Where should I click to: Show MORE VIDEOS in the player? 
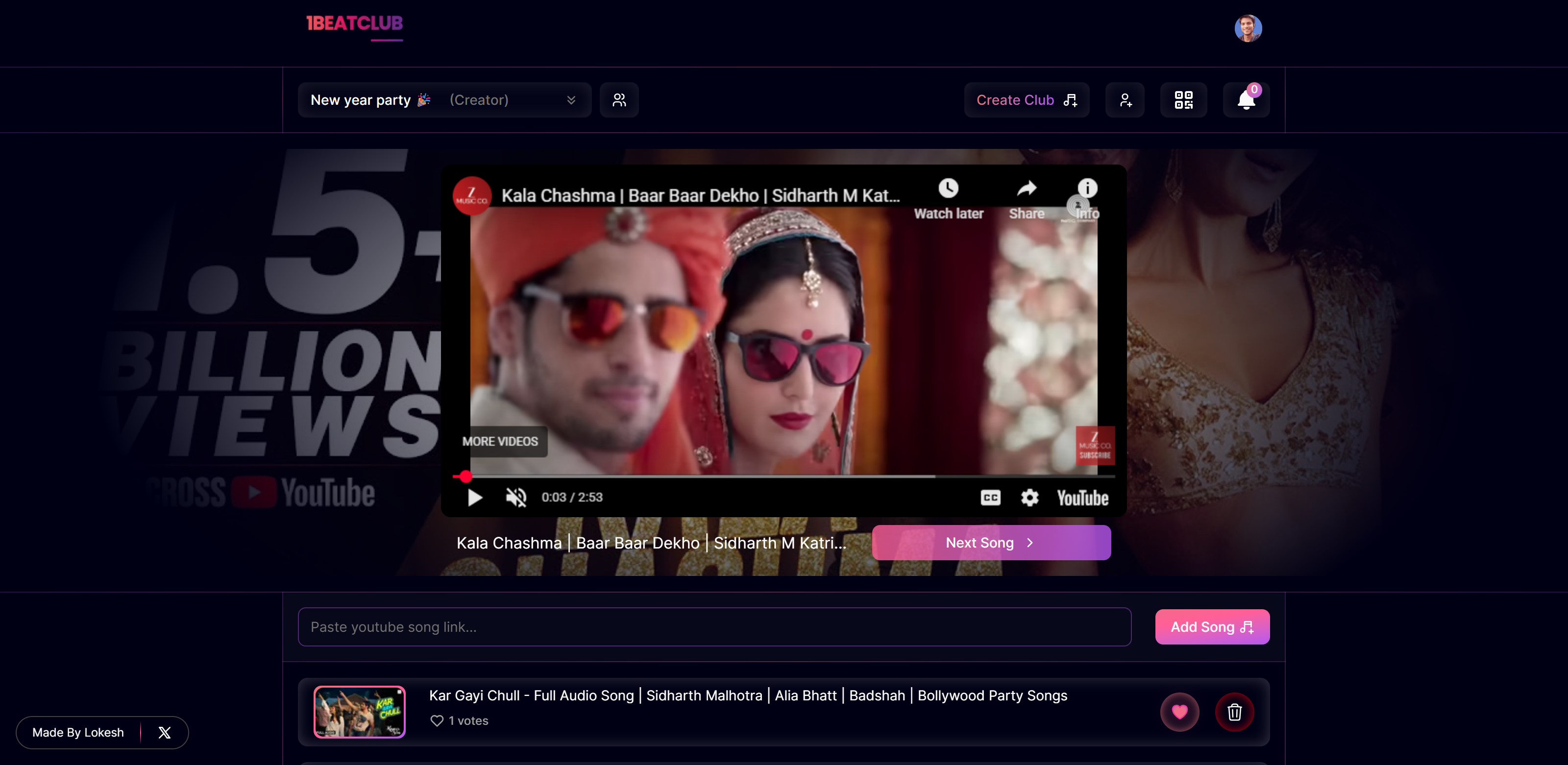point(500,441)
